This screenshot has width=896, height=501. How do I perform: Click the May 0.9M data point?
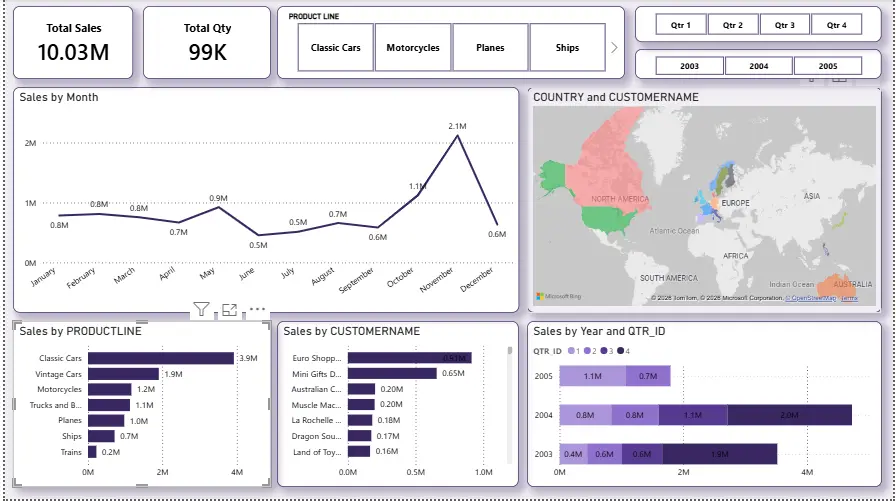point(218,207)
